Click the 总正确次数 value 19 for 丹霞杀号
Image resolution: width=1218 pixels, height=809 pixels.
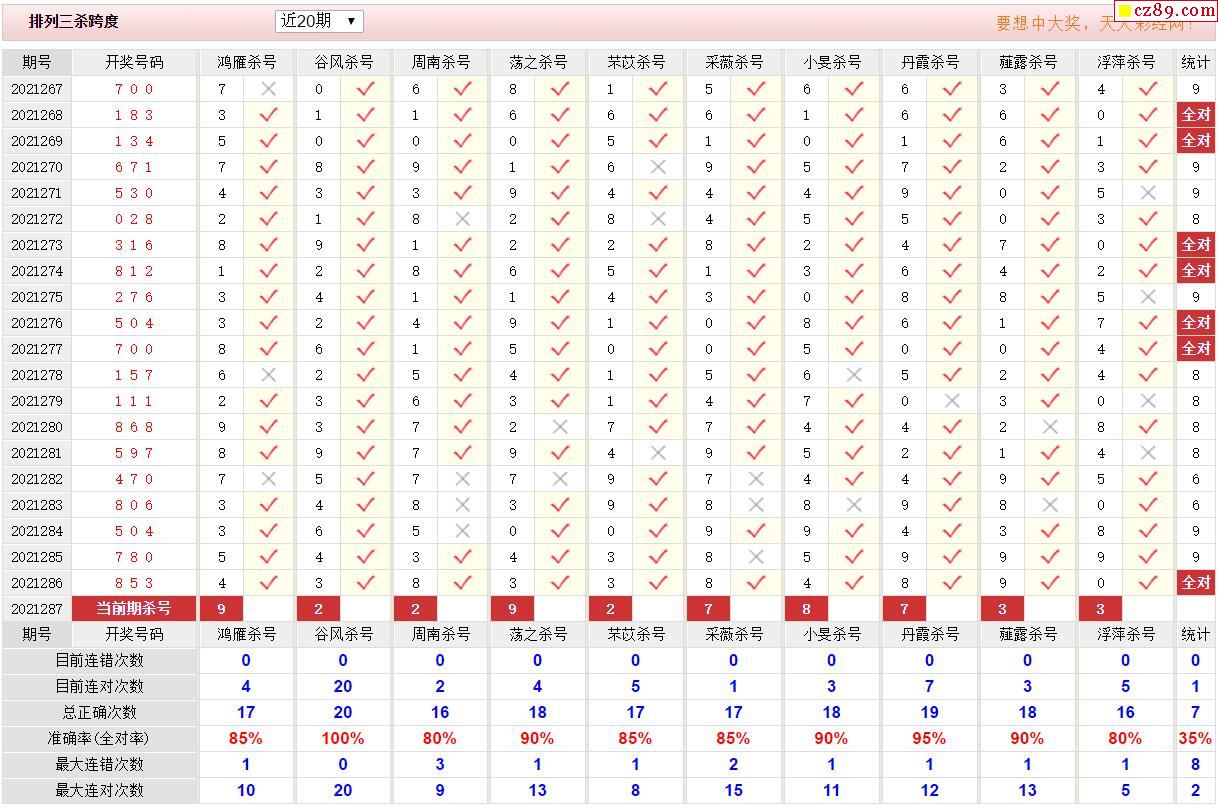pos(929,713)
